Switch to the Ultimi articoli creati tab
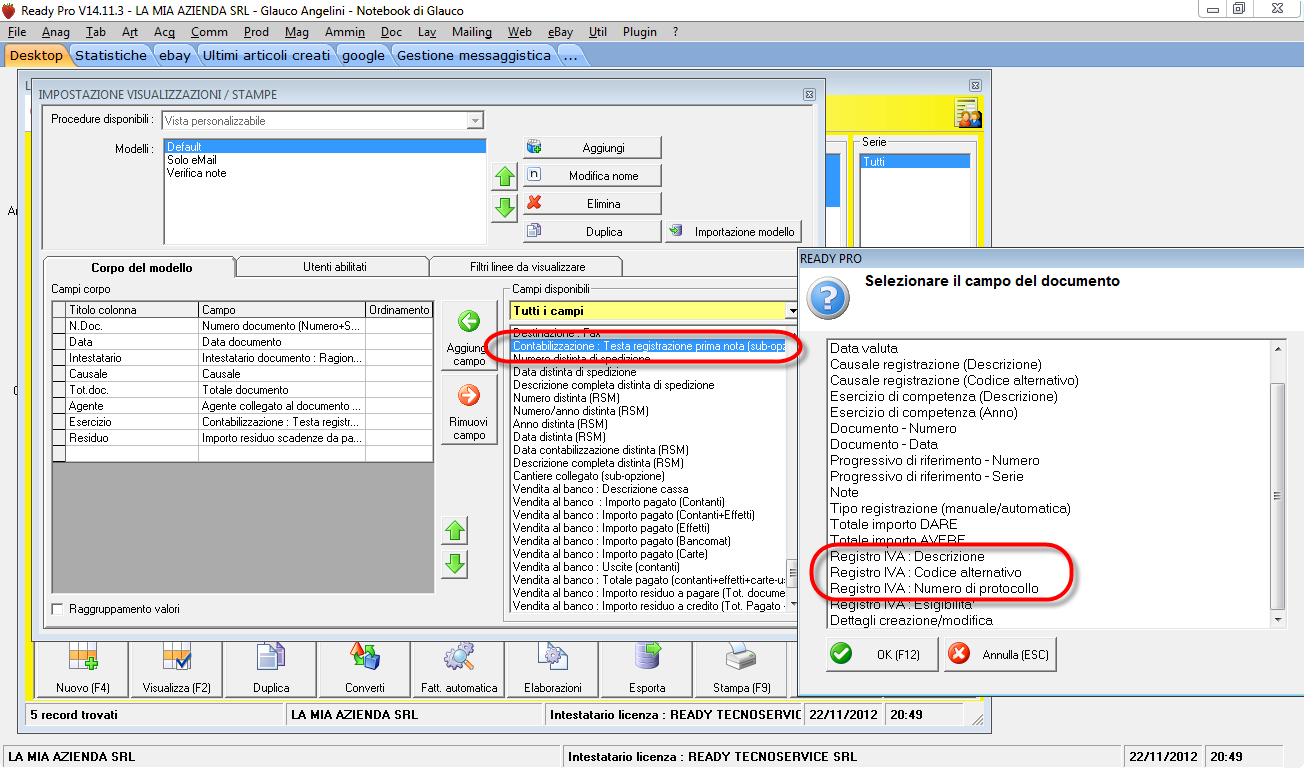1304x768 pixels. (x=266, y=56)
